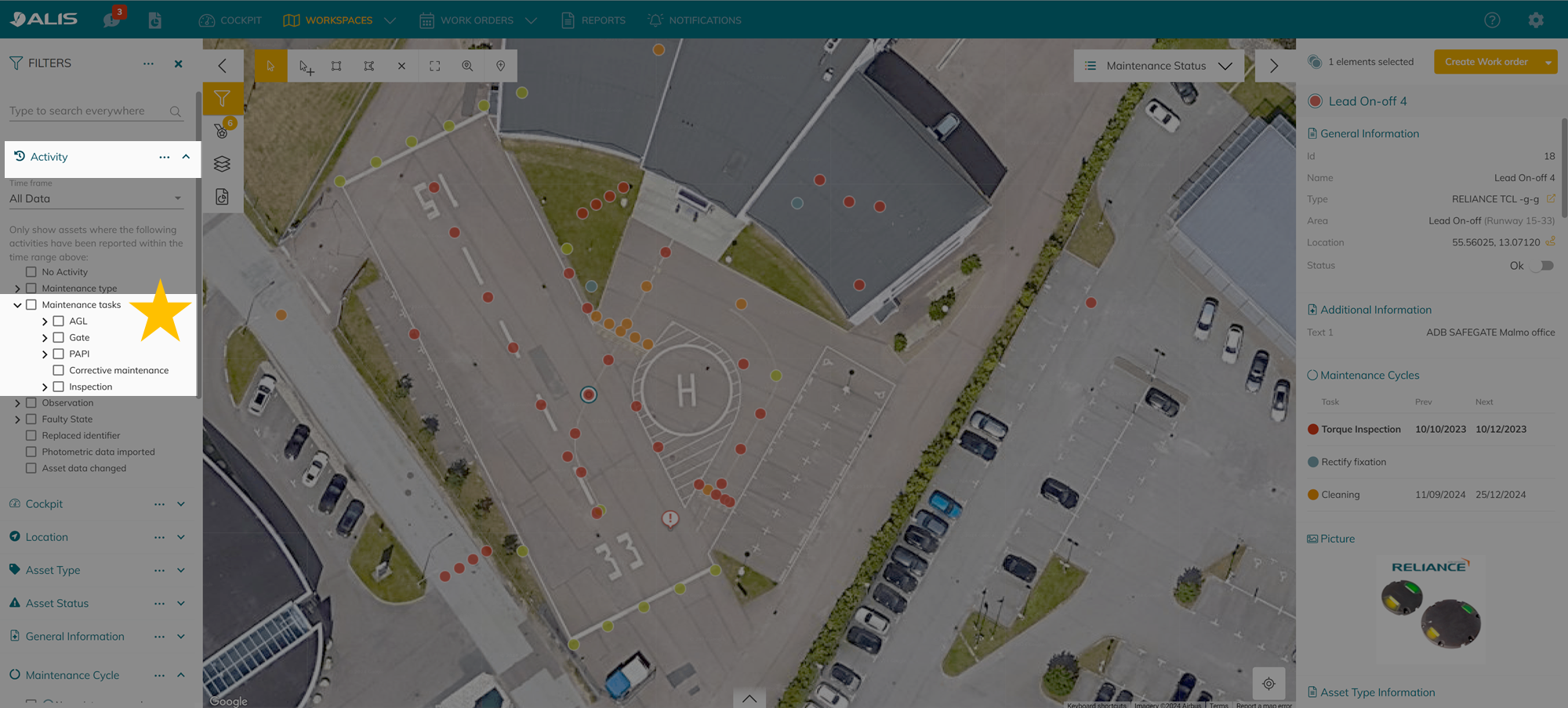
Task: Activate the fullscreen extent tool
Action: pos(434,66)
